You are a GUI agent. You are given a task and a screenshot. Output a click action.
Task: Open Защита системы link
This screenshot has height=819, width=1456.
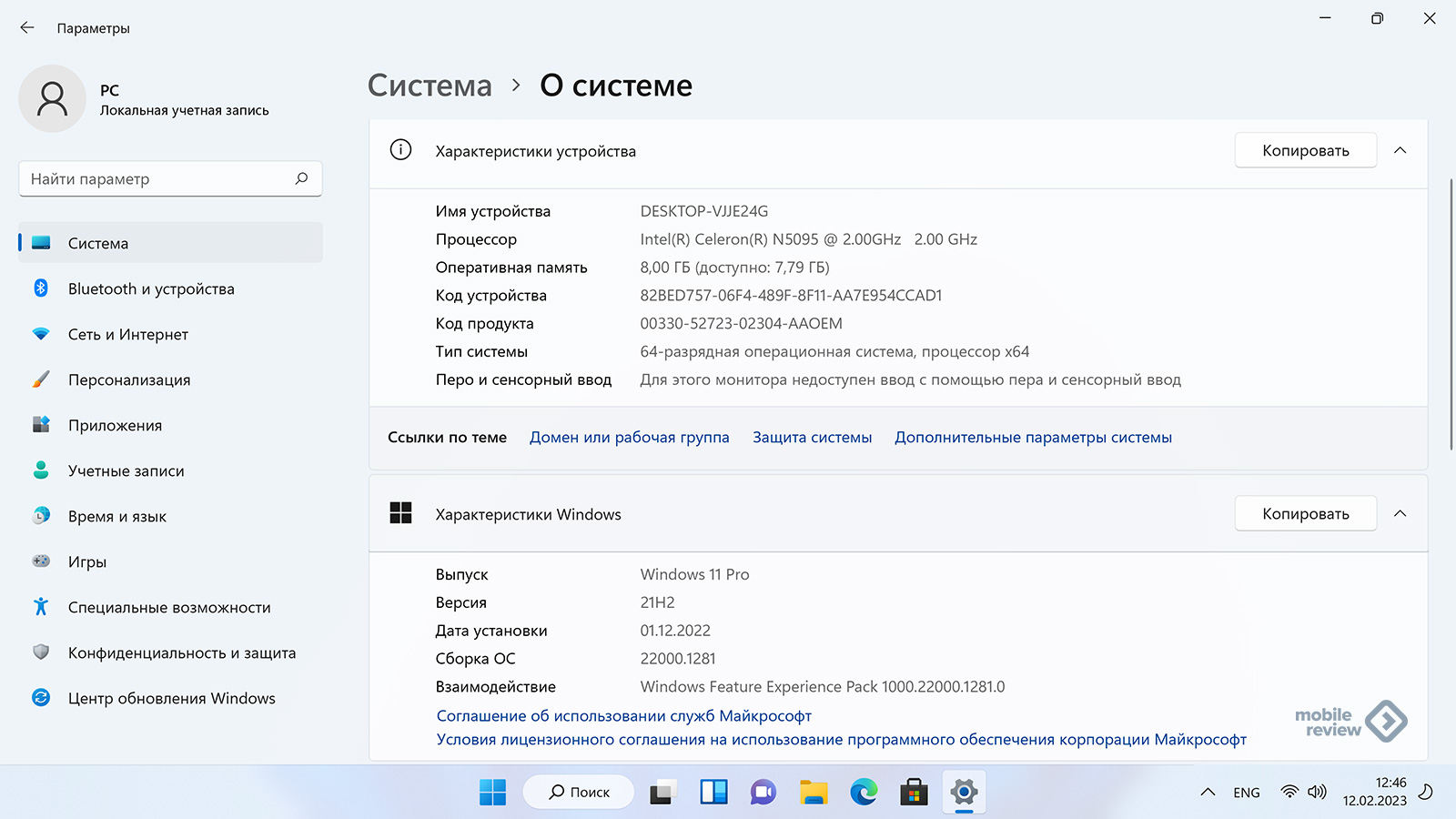[x=812, y=437]
